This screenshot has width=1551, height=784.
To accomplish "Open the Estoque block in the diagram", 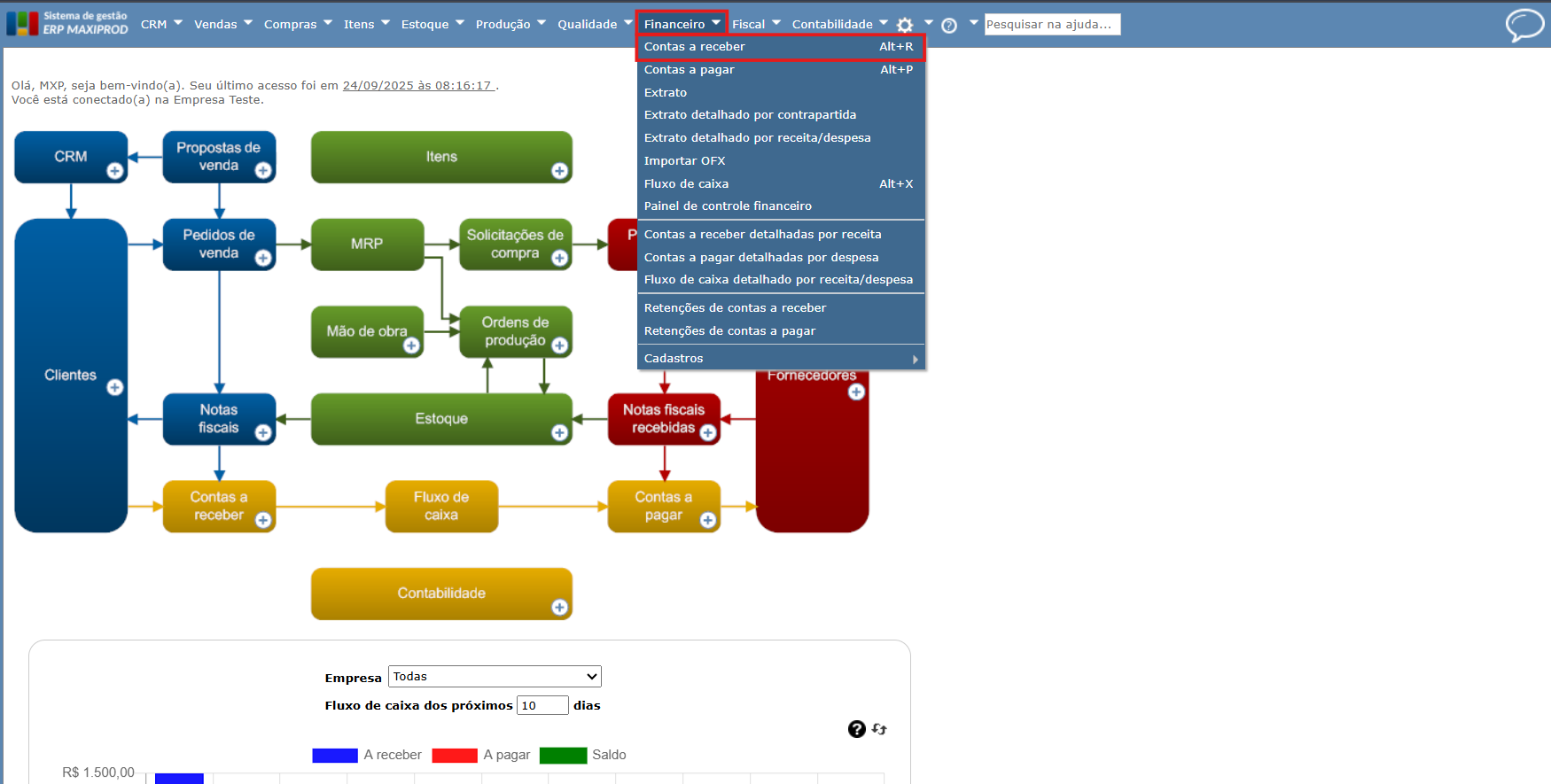I will point(441,419).
